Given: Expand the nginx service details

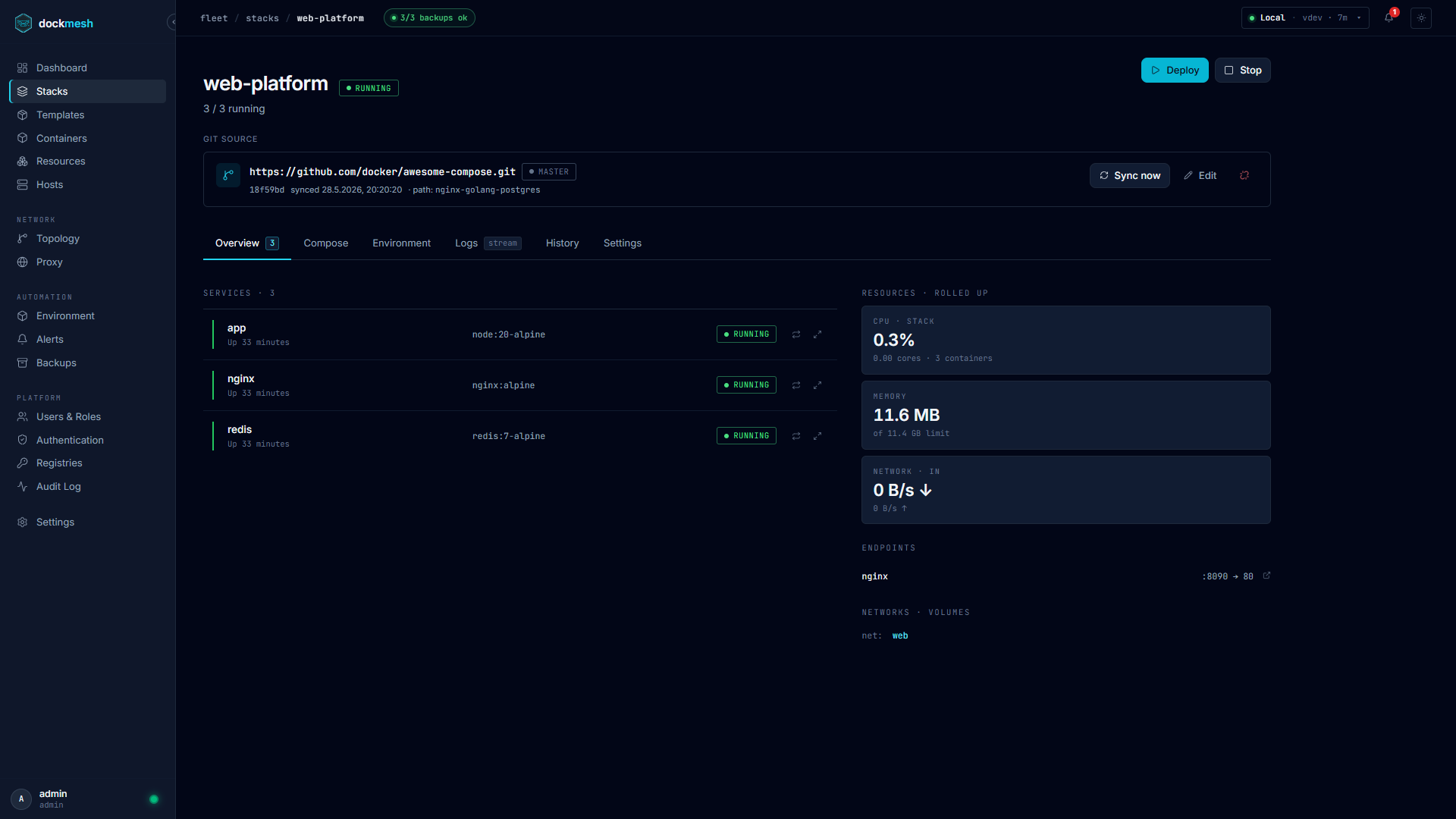Looking at the screenshot, I should point(817,385).
